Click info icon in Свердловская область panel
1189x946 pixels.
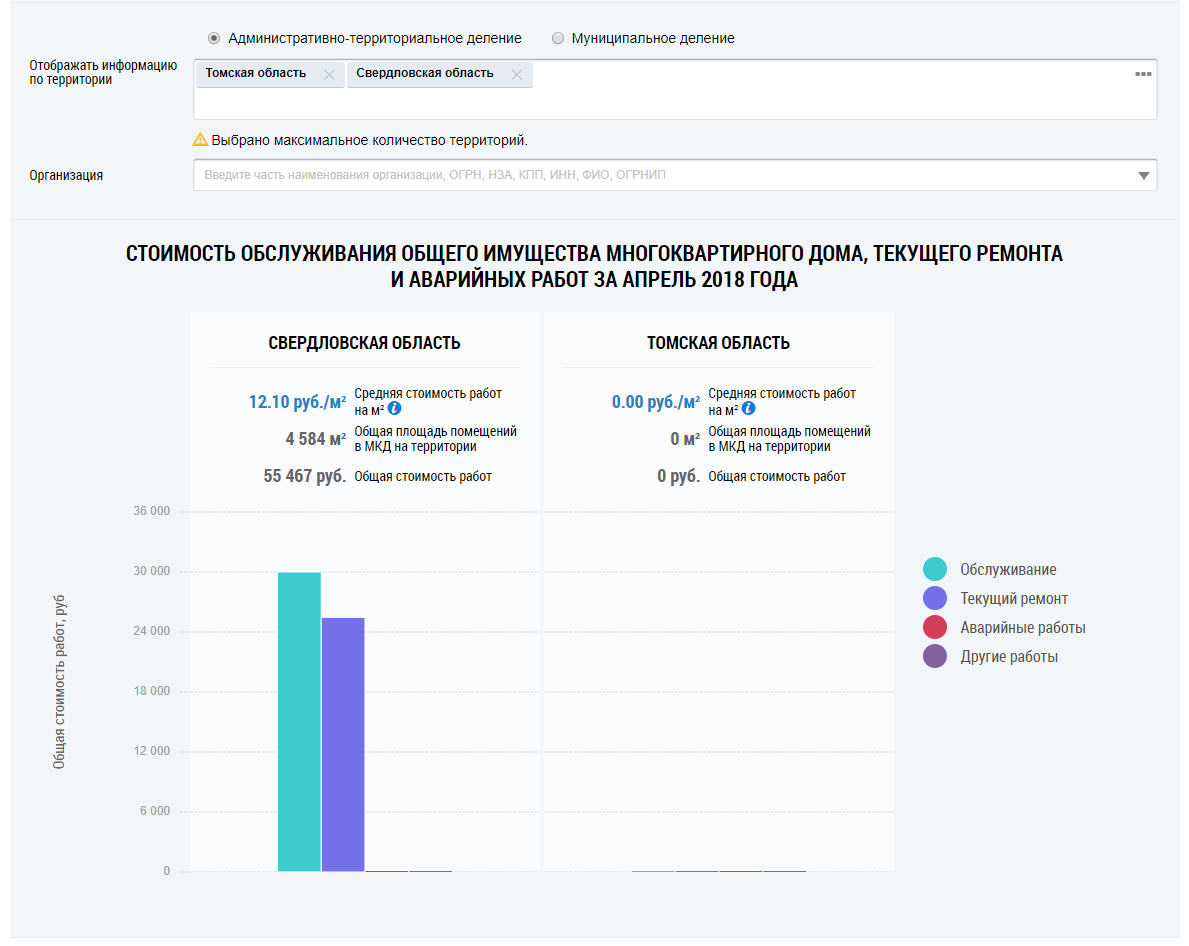[394, 409]
